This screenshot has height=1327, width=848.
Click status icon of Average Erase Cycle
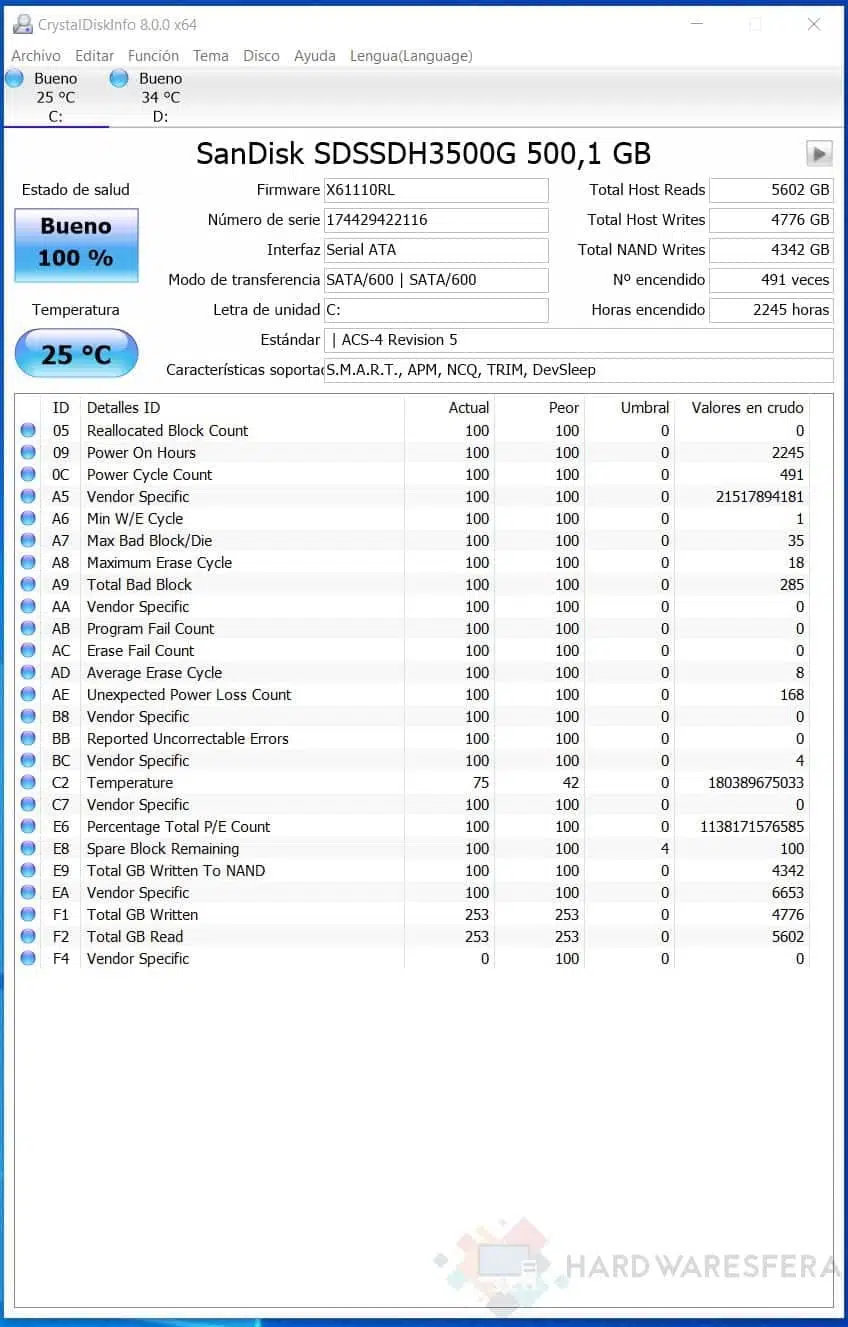[x=28, y=673]
